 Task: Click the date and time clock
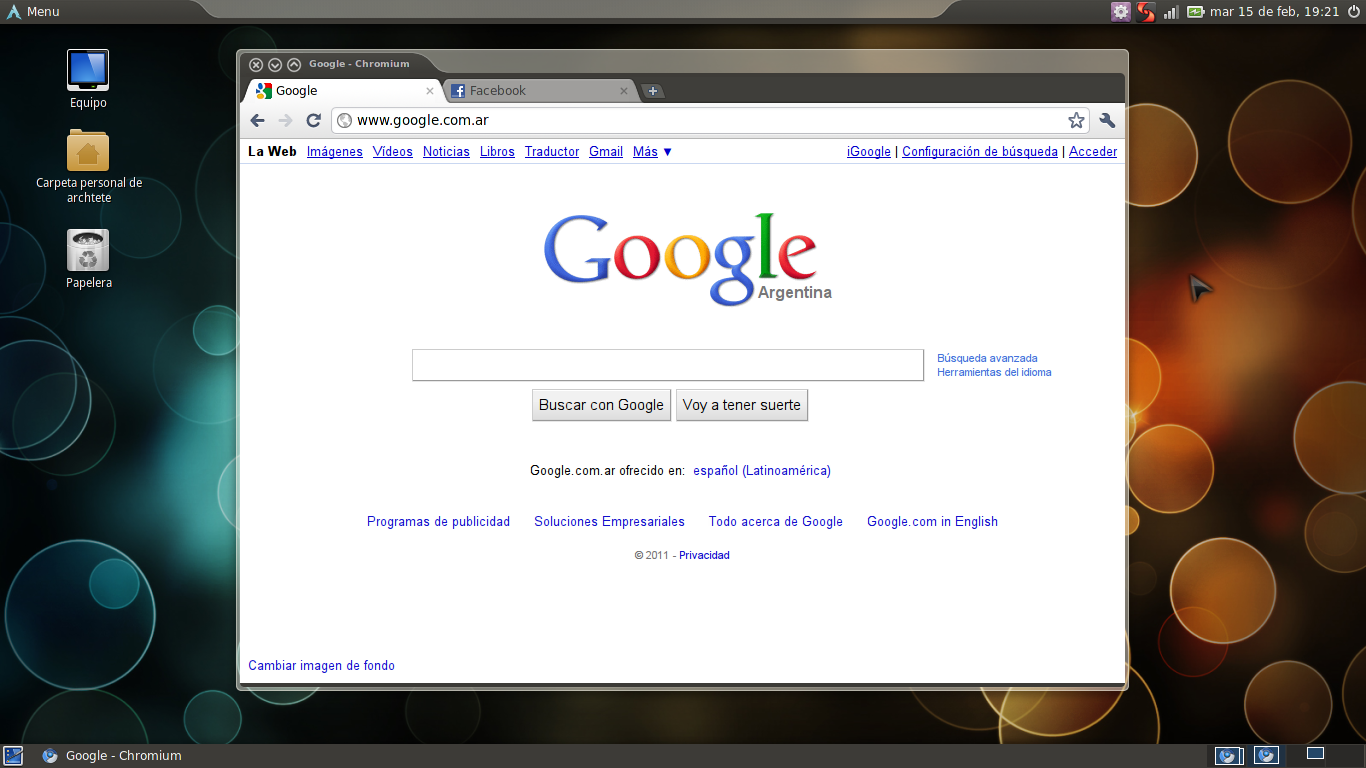tap(1274, 12)
